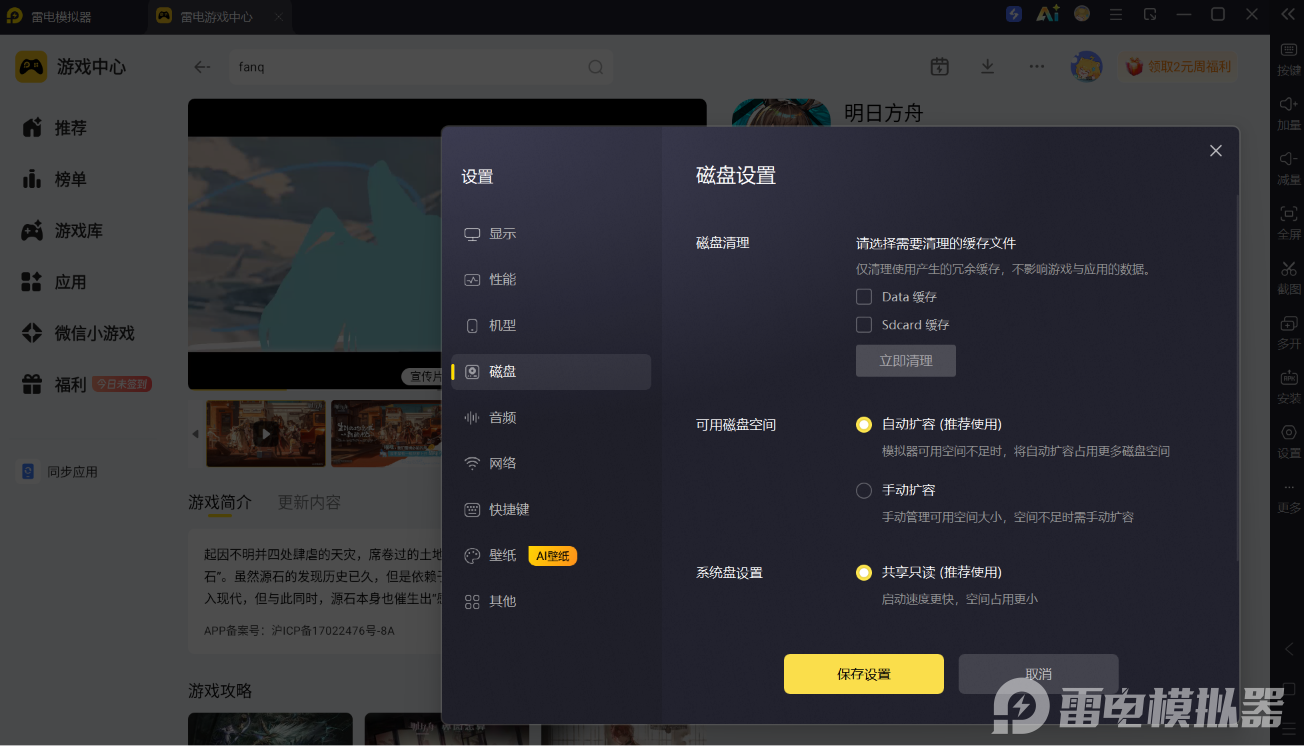The width and height of the screenshot is (1304, 746).
Task: Click the settings dialog vertical scrollbar
Action: [x=1237, y=380]
